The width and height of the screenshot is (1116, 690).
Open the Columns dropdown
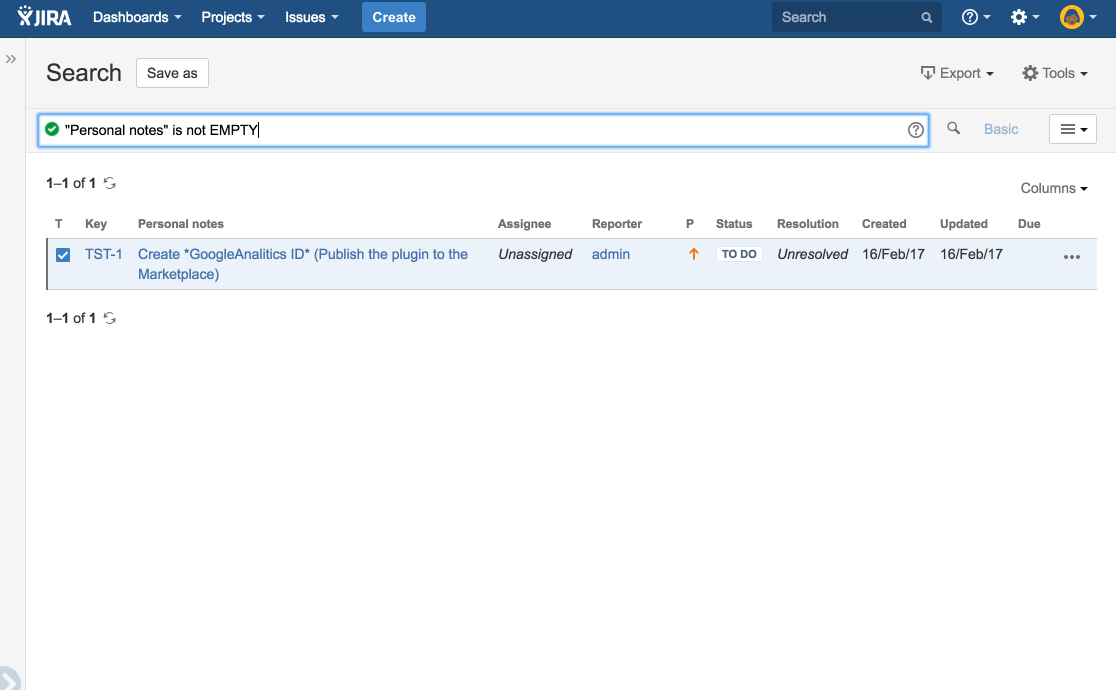click(x=1054, y=188)
